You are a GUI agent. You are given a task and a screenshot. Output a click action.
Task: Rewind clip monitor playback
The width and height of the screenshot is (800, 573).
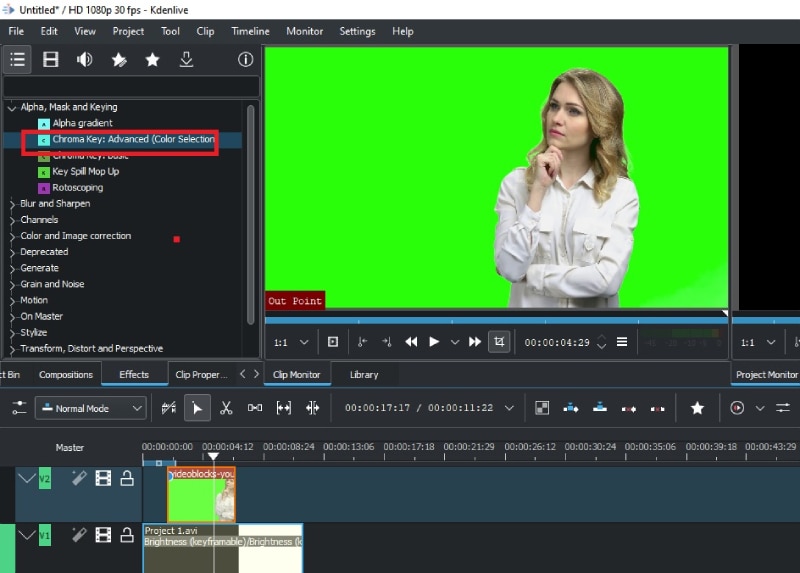click(x=411, y=342)
